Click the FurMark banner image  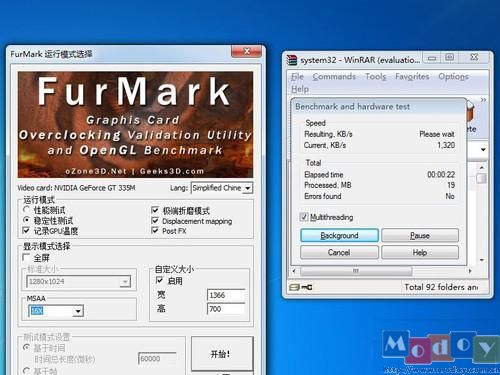point(135,124)
